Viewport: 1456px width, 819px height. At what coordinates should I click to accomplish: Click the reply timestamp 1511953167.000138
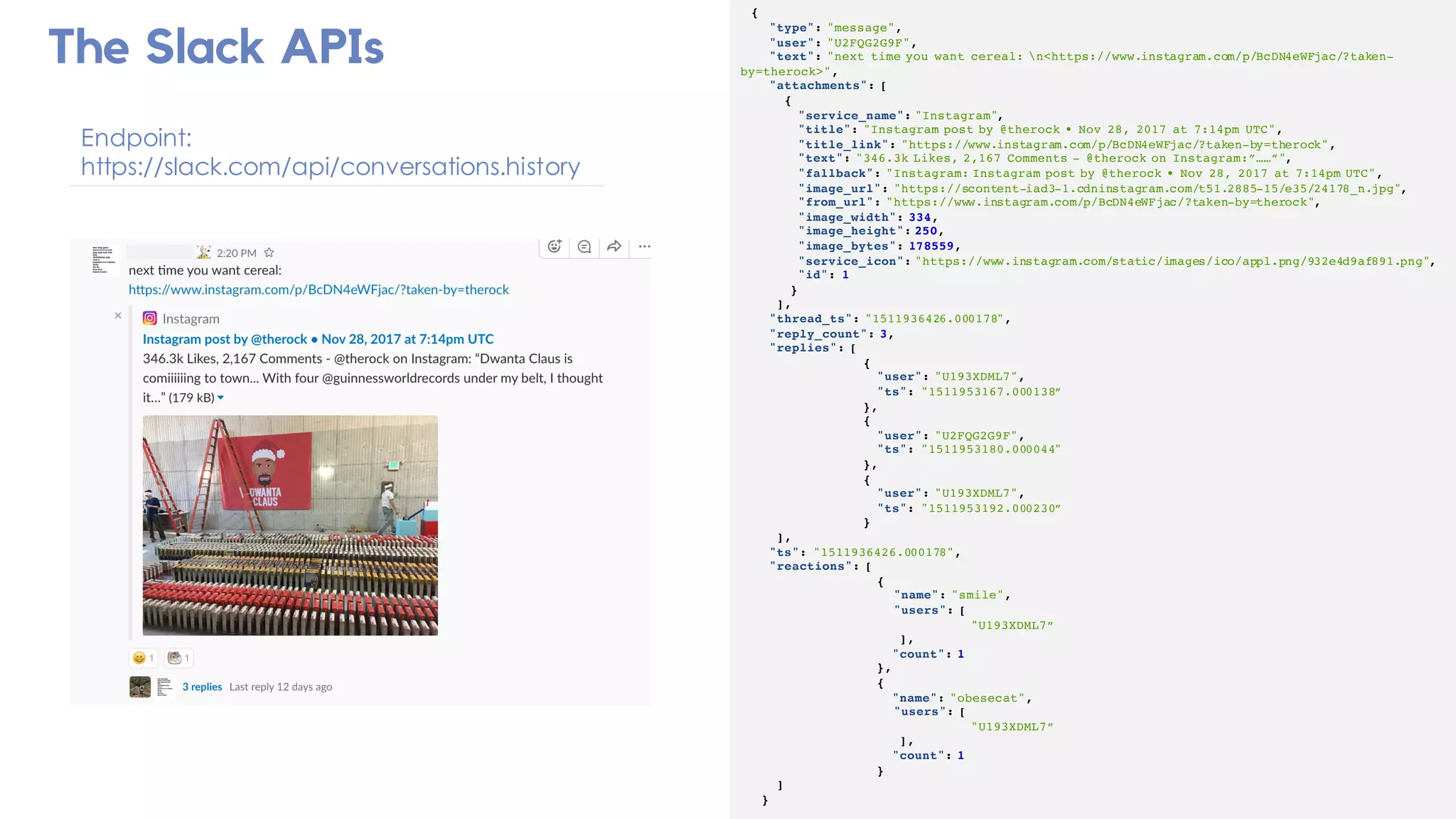point(991,392)
